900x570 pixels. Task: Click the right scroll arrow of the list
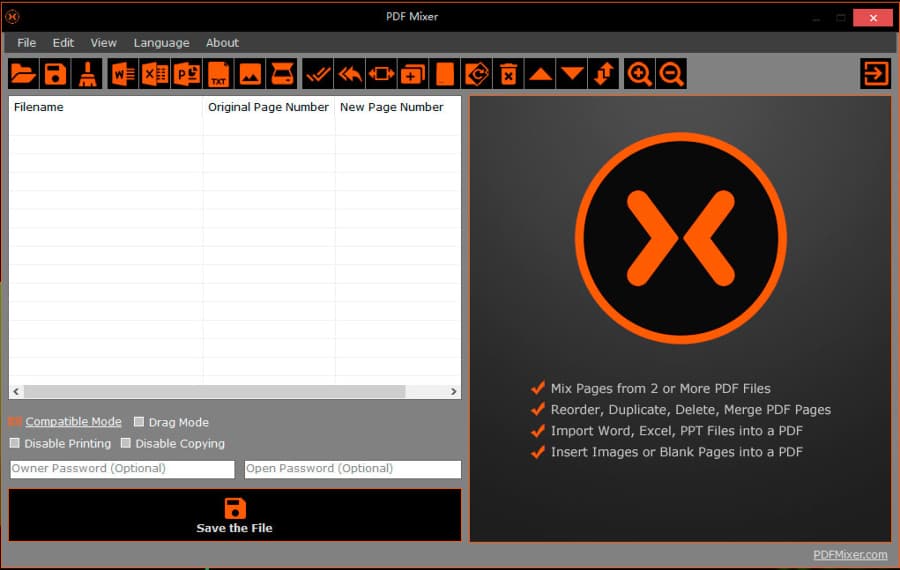(x=453, y=391)
